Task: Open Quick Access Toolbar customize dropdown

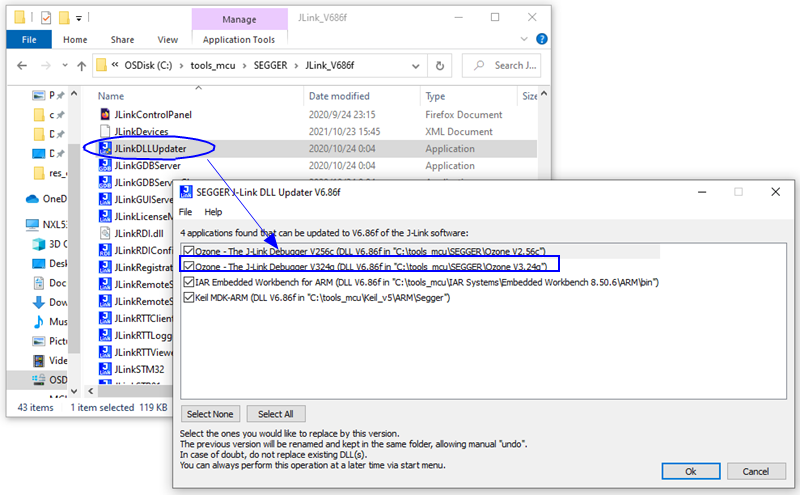Action: 79,18
